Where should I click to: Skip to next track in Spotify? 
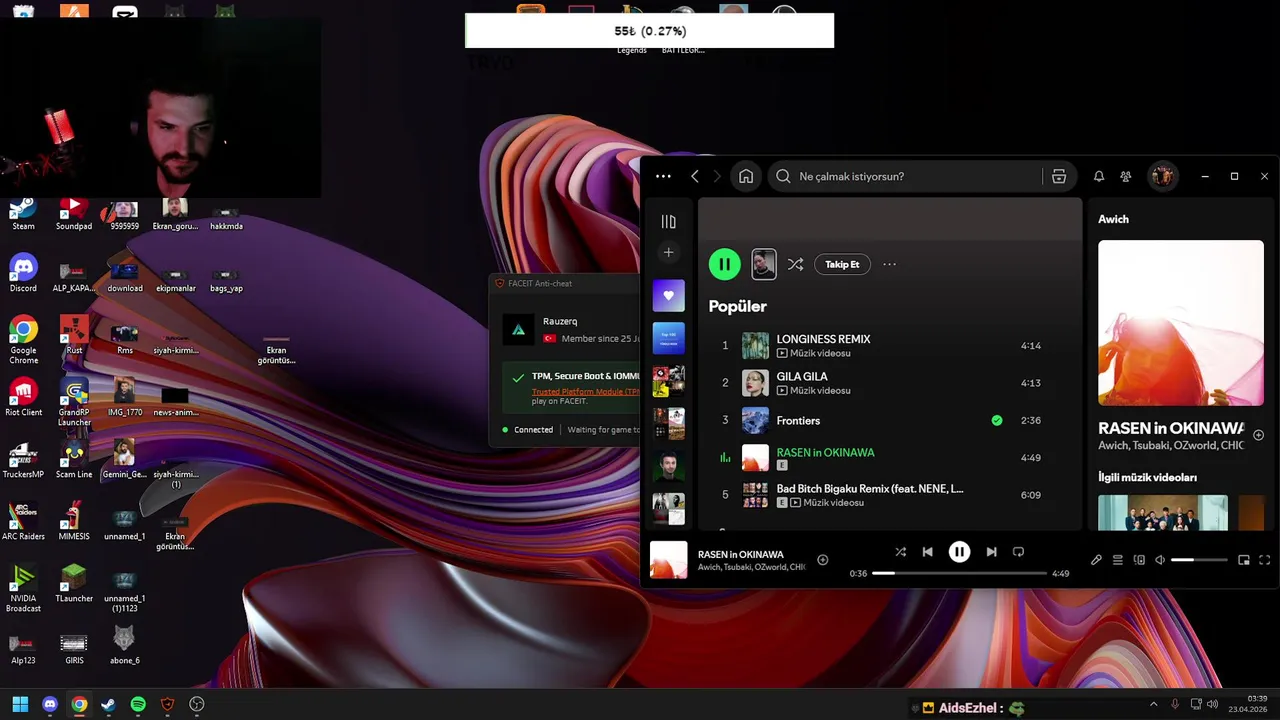991,552
